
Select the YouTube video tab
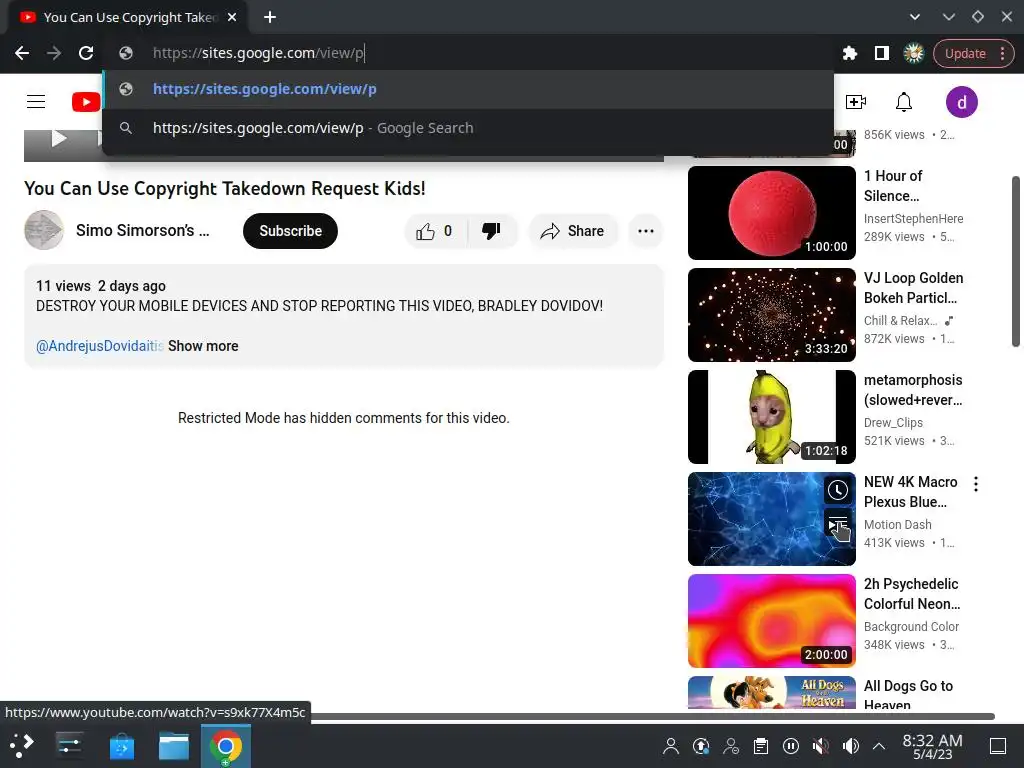point(127,17)
